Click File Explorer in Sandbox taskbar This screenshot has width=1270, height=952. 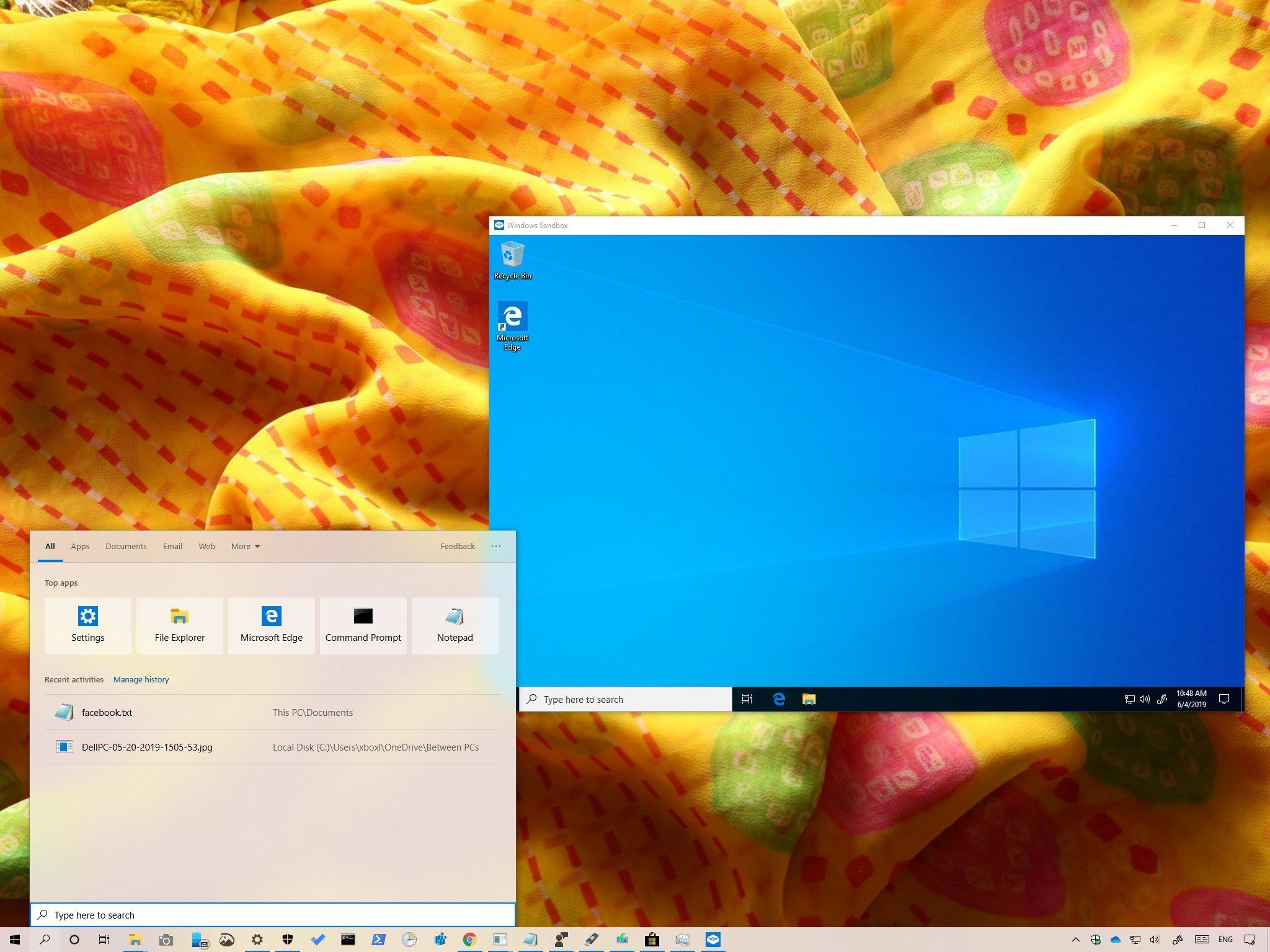pyautogui.click(x=809, y=699)
